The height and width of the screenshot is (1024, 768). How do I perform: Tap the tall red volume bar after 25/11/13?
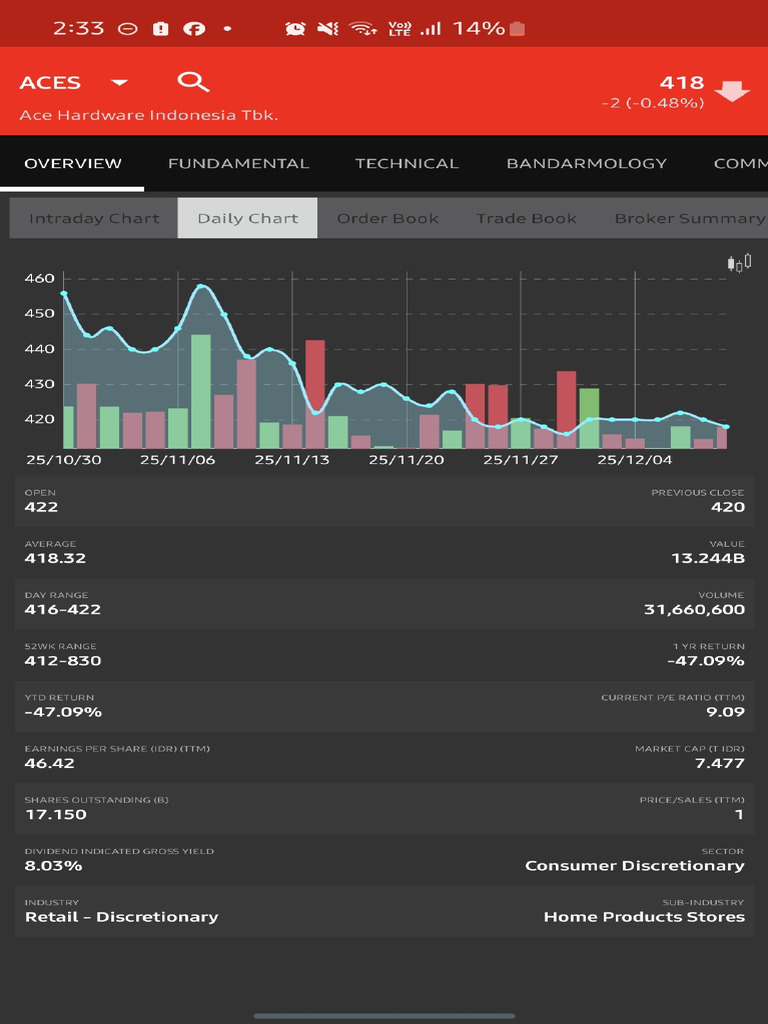[315, 394]
